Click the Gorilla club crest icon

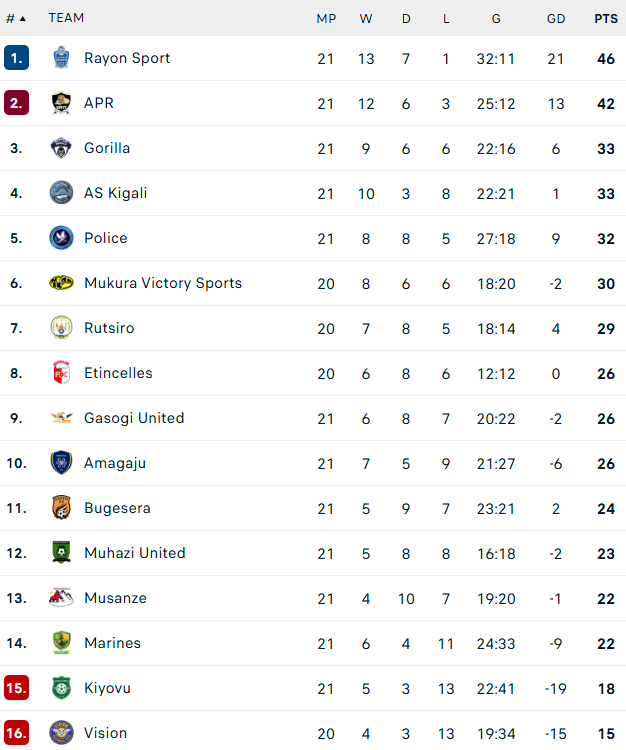tap(61, 148)
